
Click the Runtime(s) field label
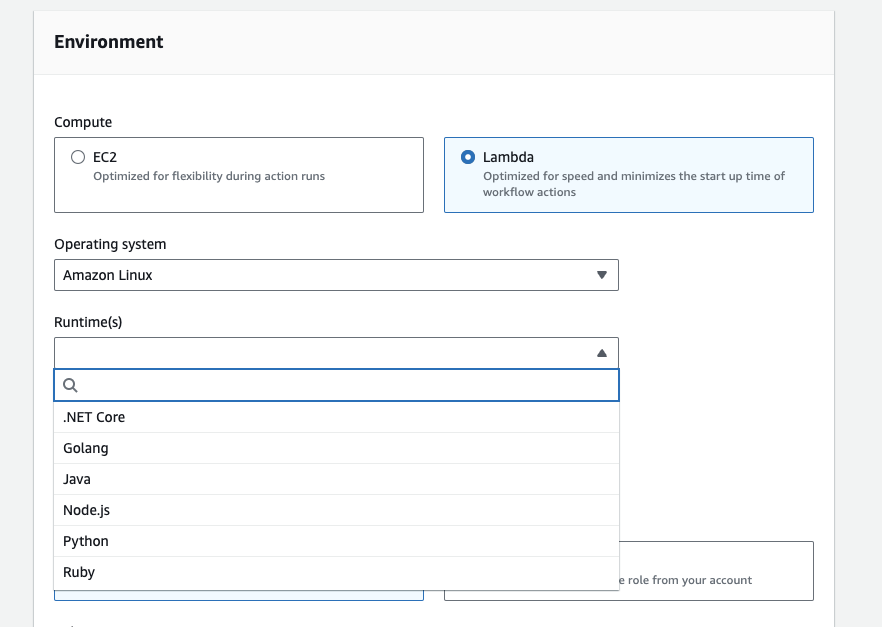(88, 322)
